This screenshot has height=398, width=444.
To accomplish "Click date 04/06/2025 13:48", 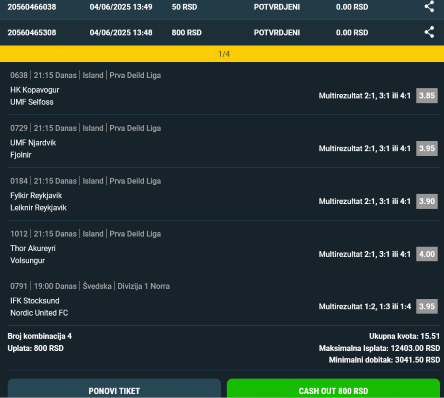I will pos(121,32).
